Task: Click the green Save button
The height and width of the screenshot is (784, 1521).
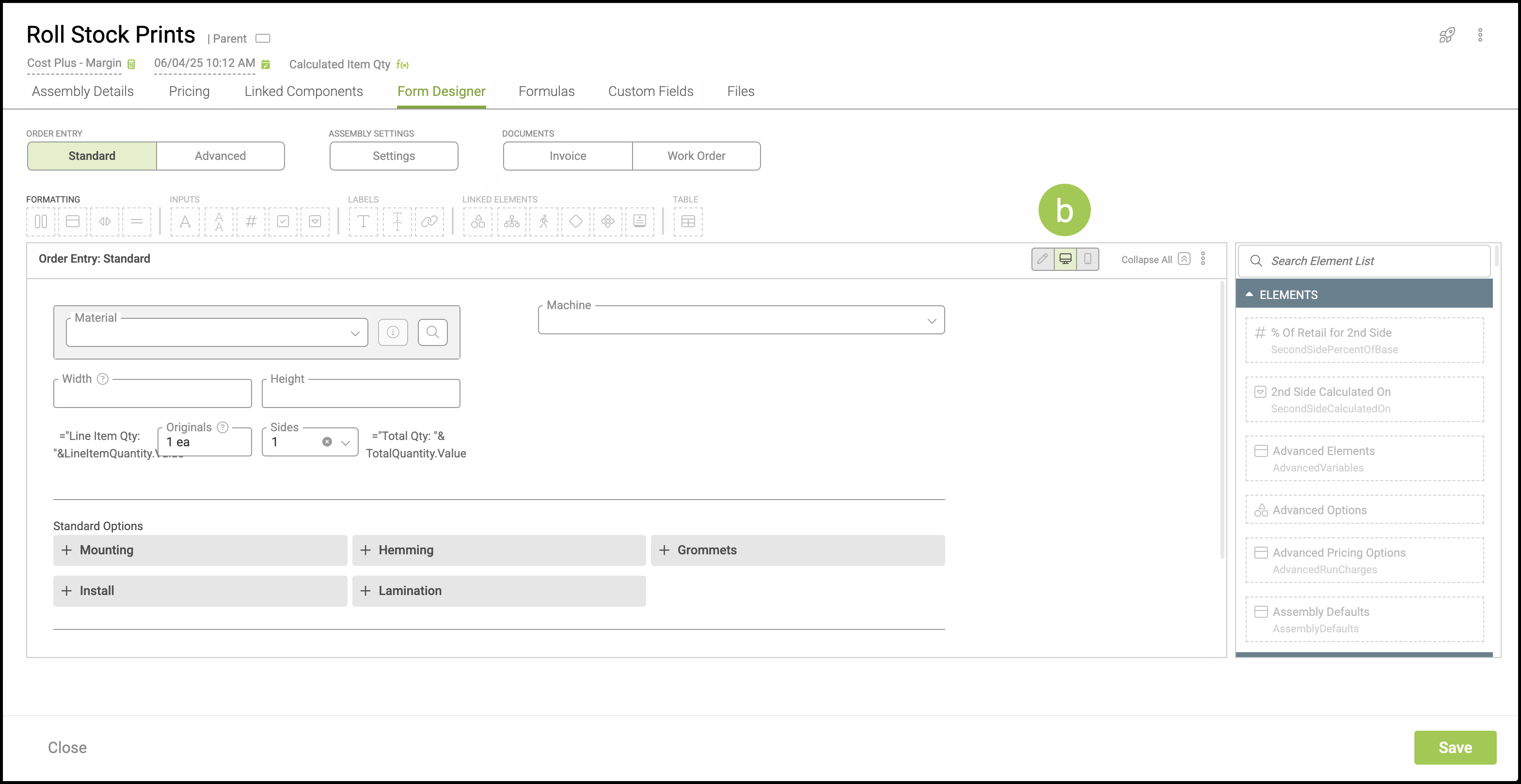Action: tap(1454, 747)
